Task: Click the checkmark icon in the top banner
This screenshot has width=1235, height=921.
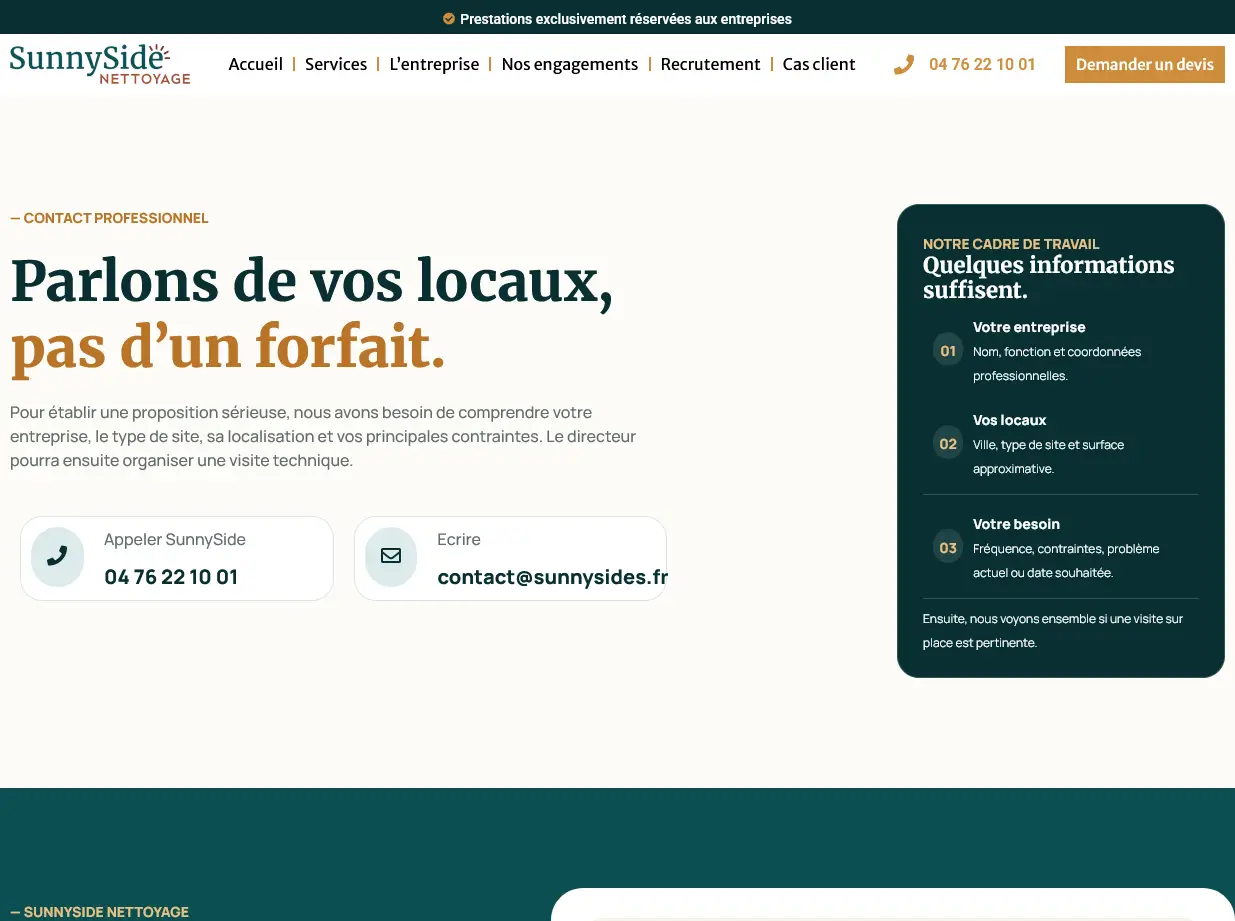Action: click(x=449, y=18)
